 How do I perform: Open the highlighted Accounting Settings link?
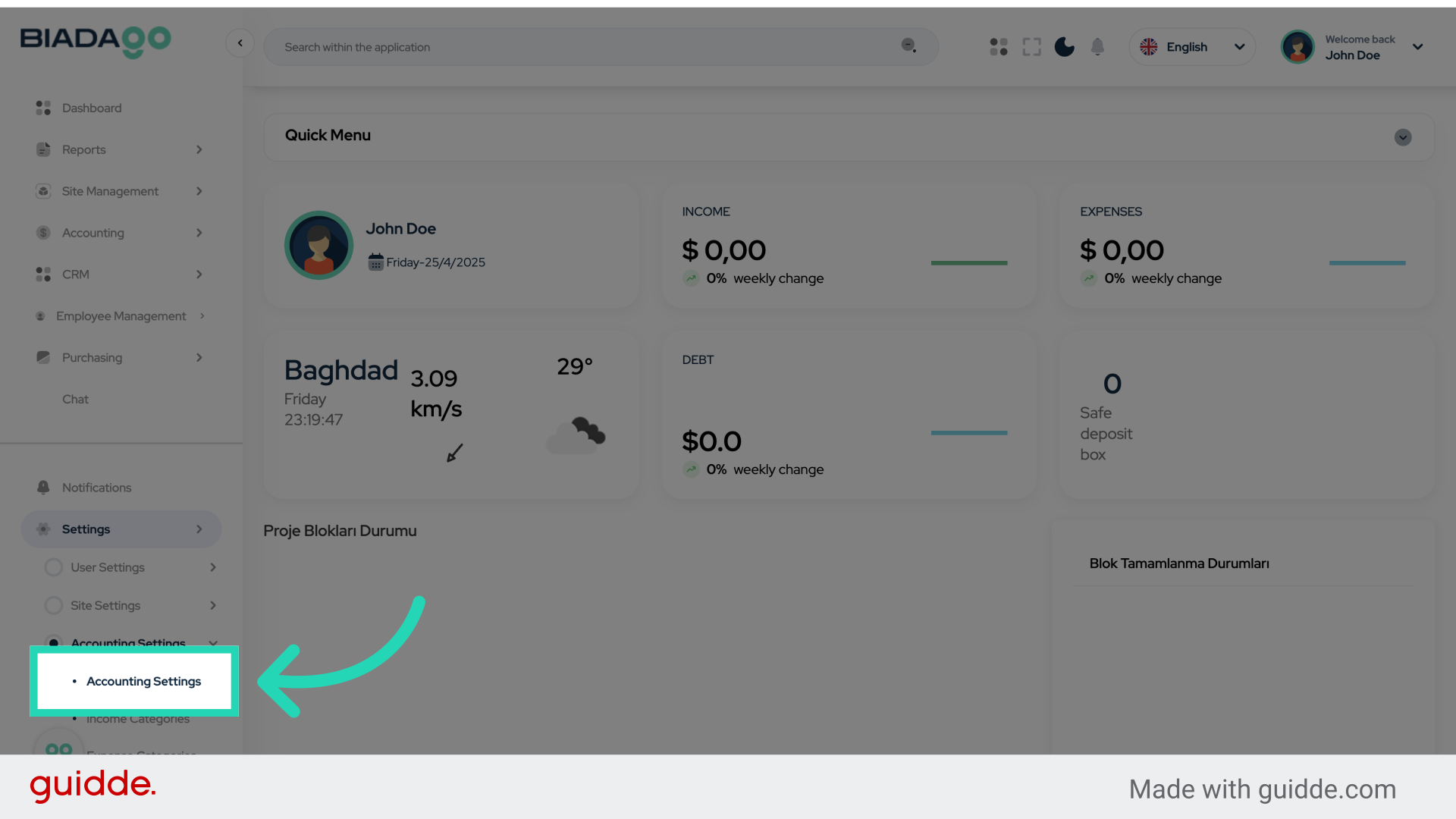(x=144, y=681)
